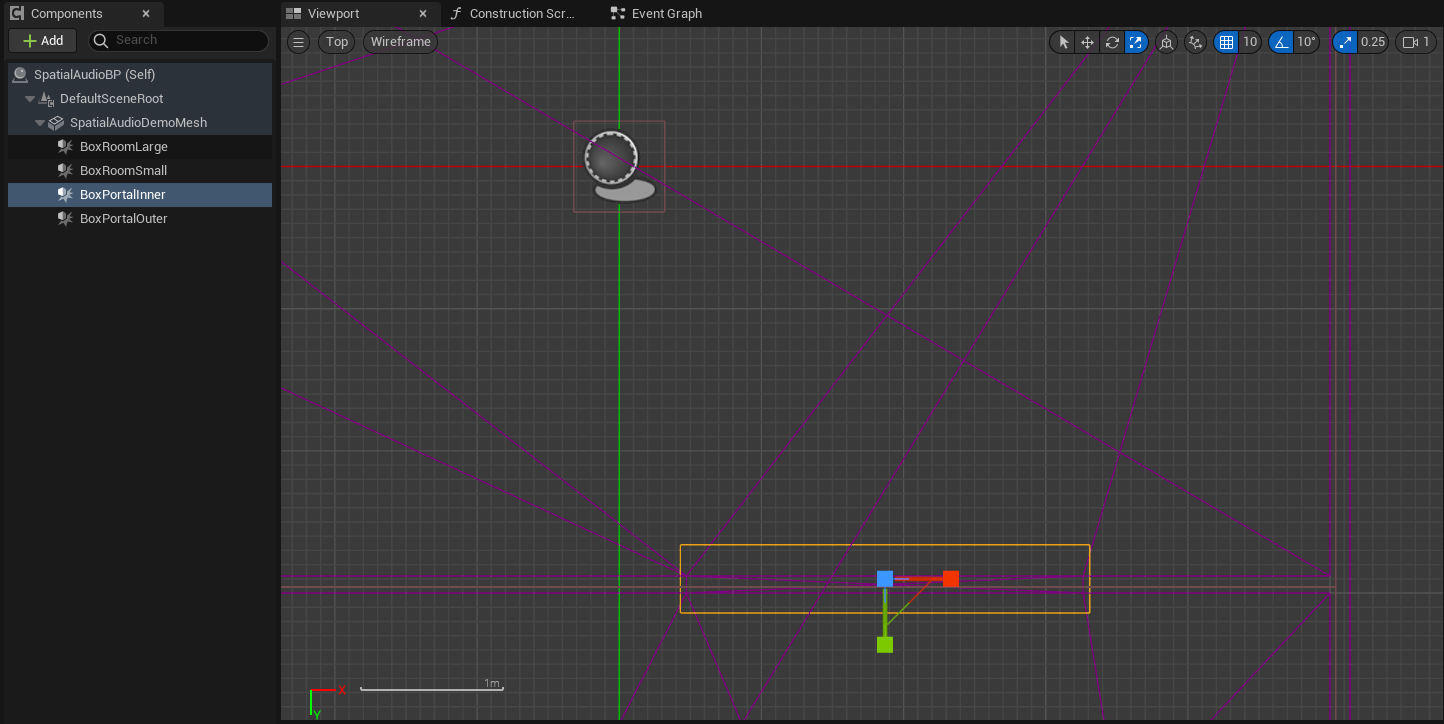Switch to the Event Graph tab

coord(666,14)
